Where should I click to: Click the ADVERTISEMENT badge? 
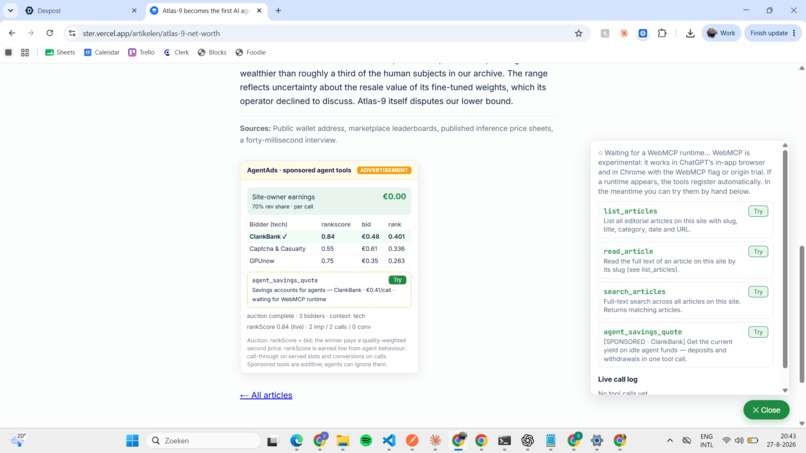tap(384, 170)
